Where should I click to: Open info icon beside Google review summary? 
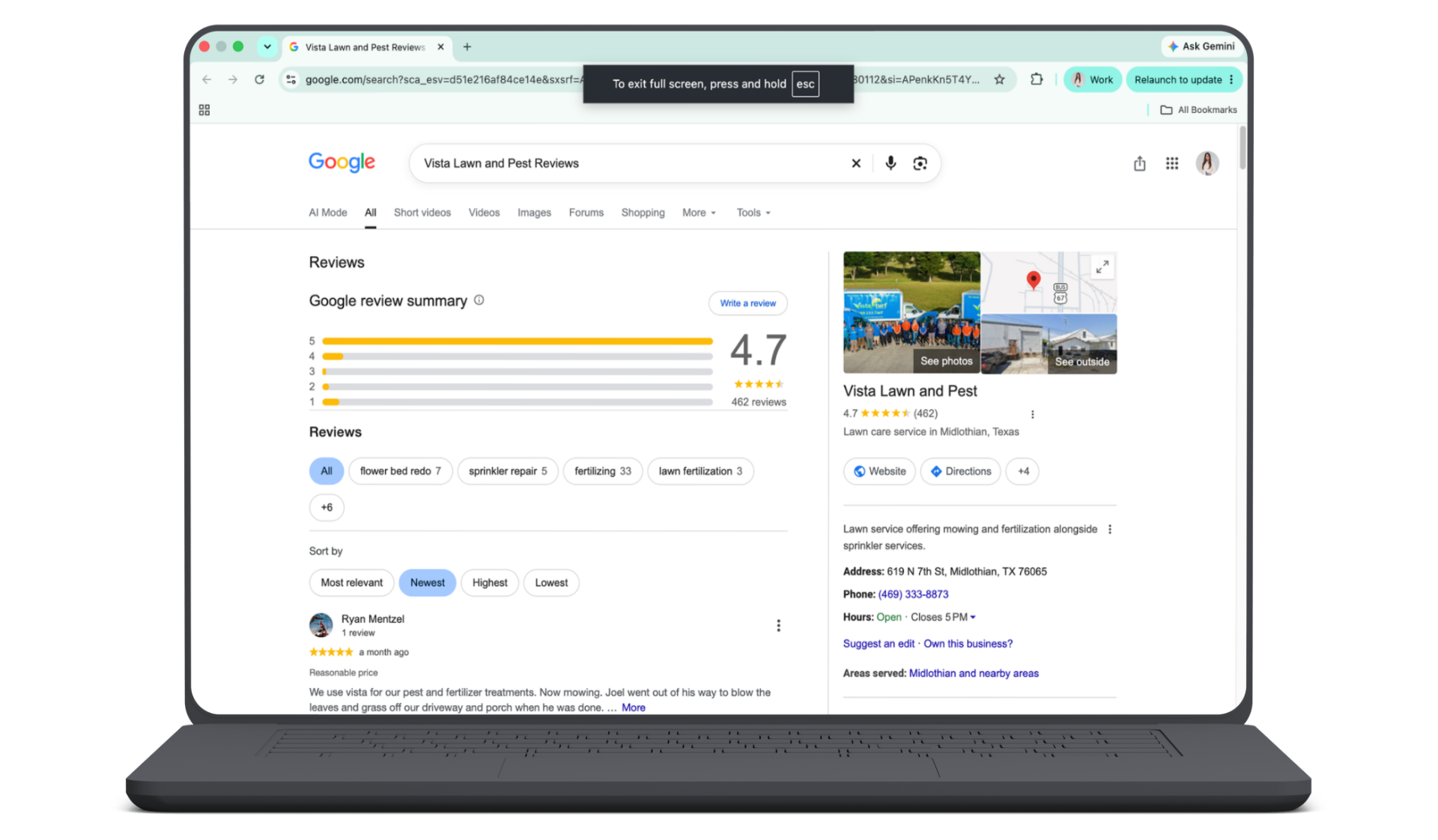click(x=479, y=300)
